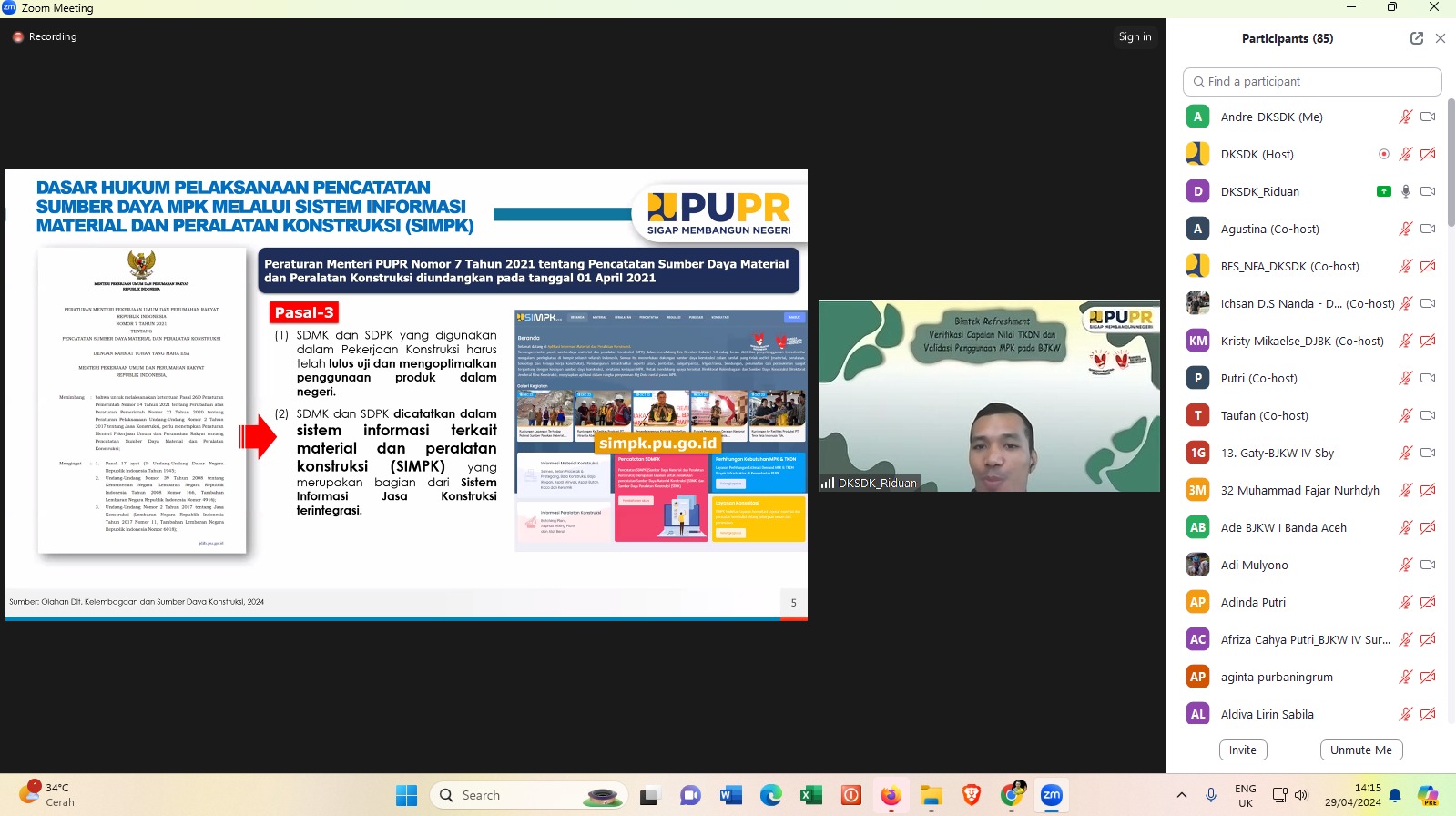Click the Recording indicator
This screenshot has width=1456, height=816.
[45, 36]
